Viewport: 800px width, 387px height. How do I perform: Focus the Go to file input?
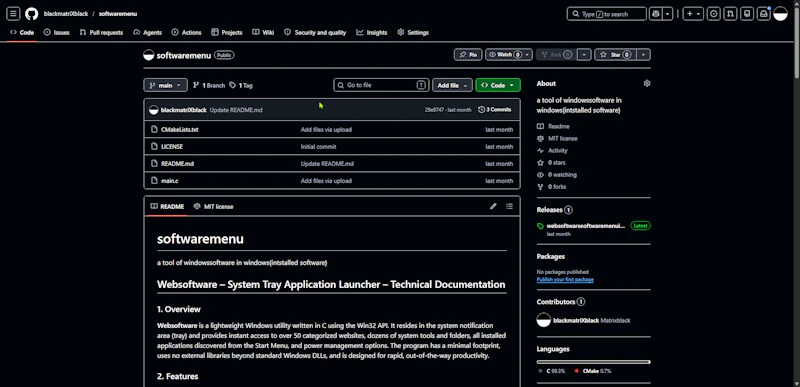point(381,85)
